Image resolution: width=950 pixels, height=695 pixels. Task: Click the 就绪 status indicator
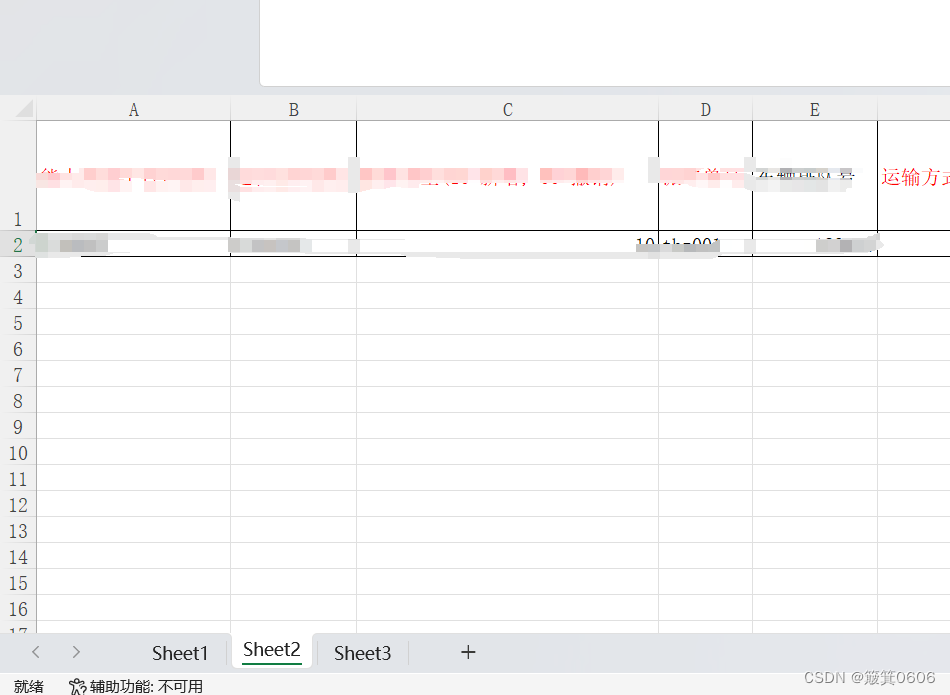(28, 687)
